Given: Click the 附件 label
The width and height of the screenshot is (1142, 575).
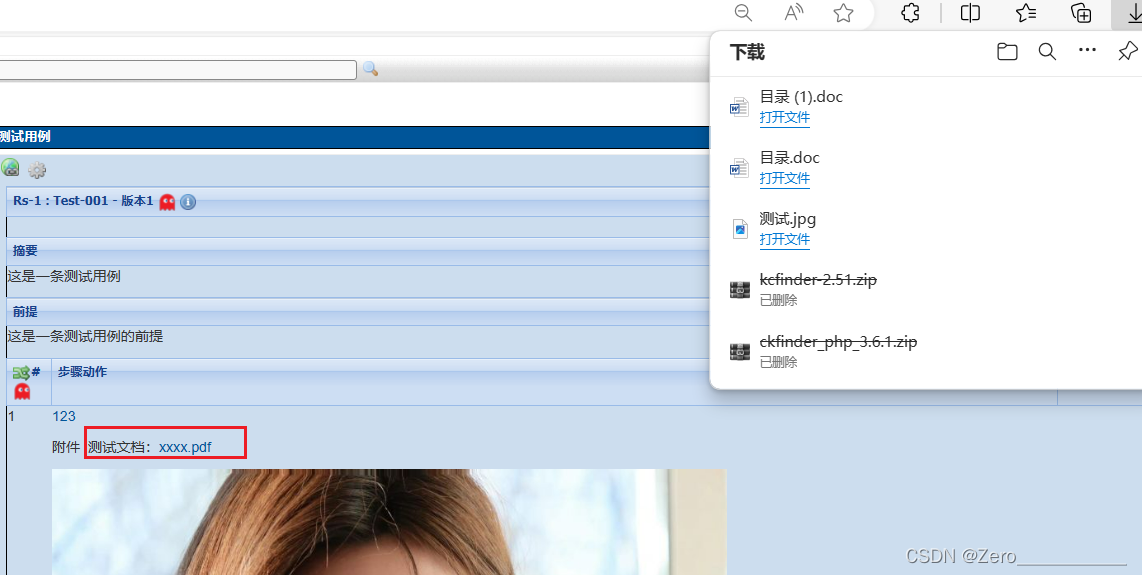Looking at the screenshot, I should click(x=66, y=447).
